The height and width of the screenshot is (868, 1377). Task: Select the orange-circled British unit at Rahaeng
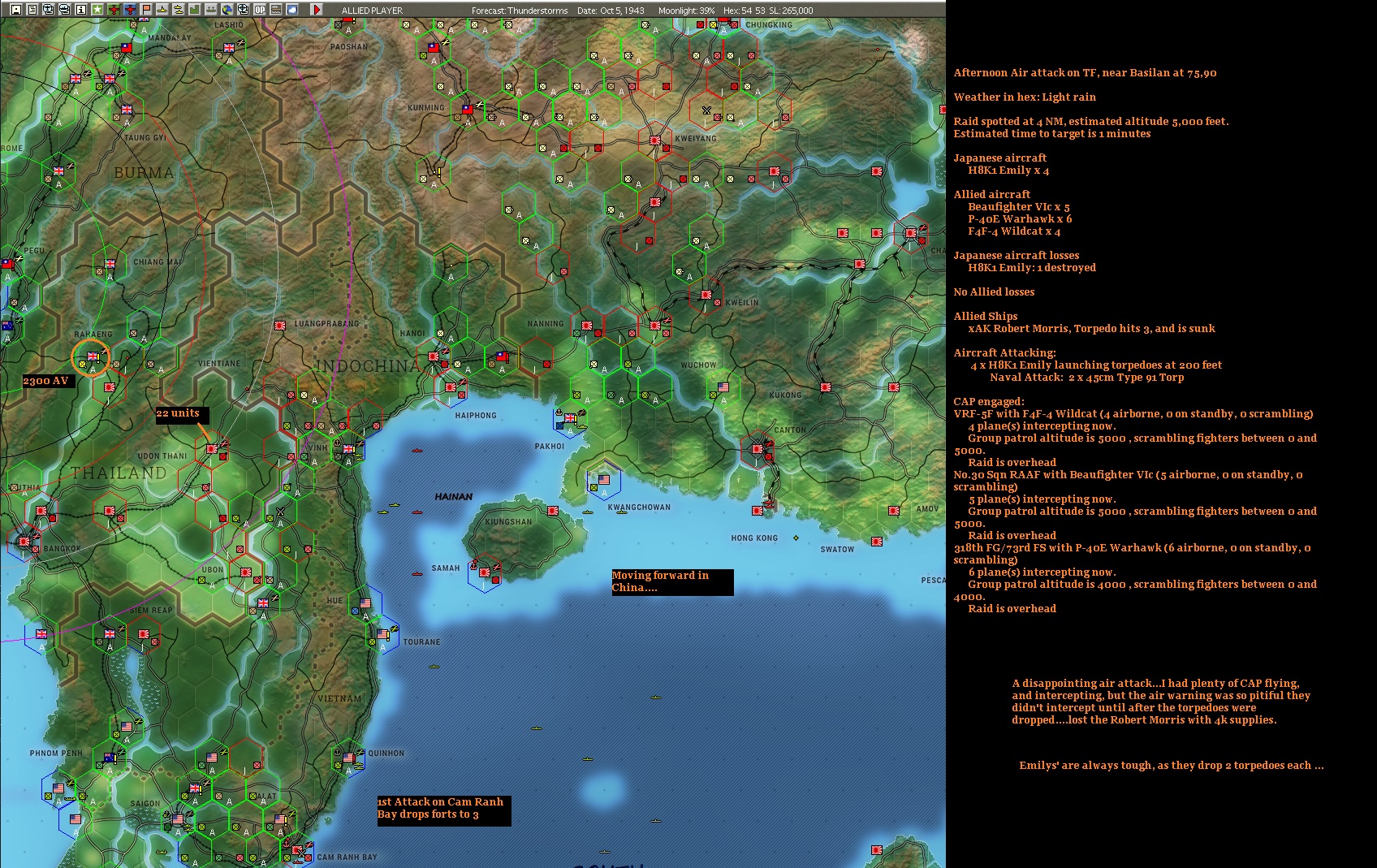point(93,356)
